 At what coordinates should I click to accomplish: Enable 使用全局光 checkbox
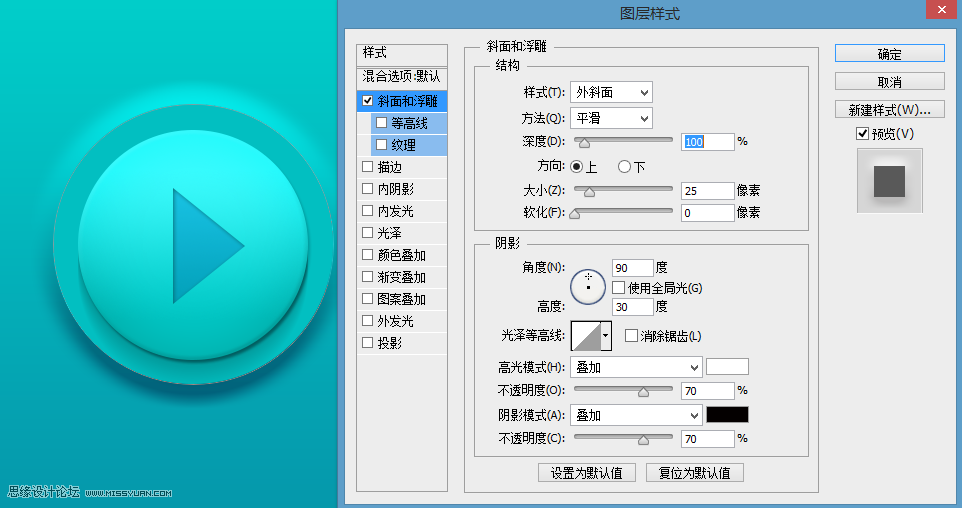coord(618,287)
